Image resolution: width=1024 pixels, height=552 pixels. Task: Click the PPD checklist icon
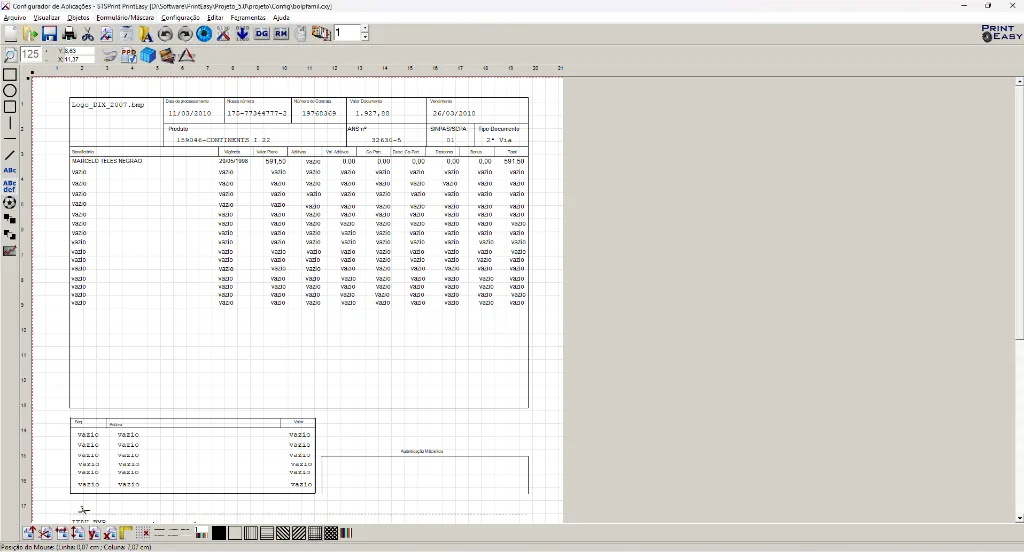(x=129, y=56)
